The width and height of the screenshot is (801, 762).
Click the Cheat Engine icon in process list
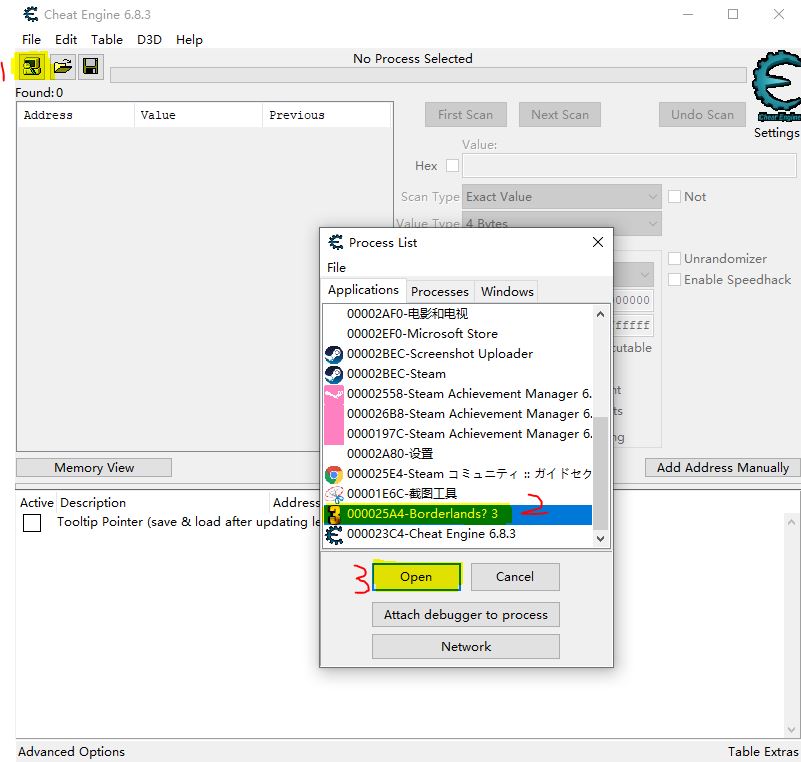pyautogui.click(x=334, y=534)
